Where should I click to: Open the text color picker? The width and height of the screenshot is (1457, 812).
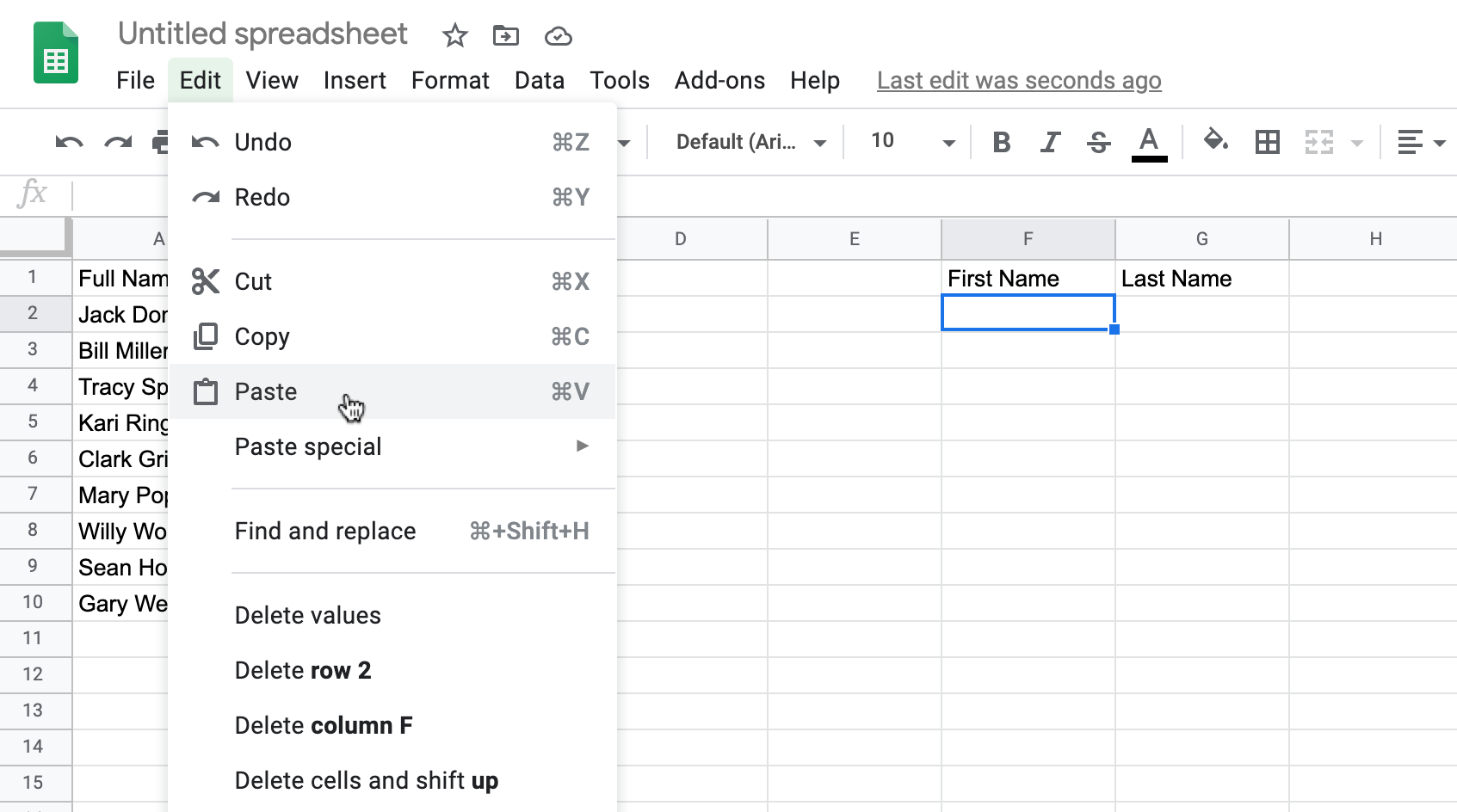tap(1149, 142)
